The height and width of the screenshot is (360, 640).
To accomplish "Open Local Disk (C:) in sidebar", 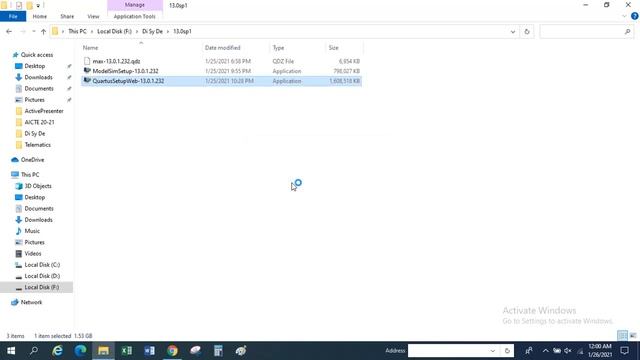I will click(42, 265).
